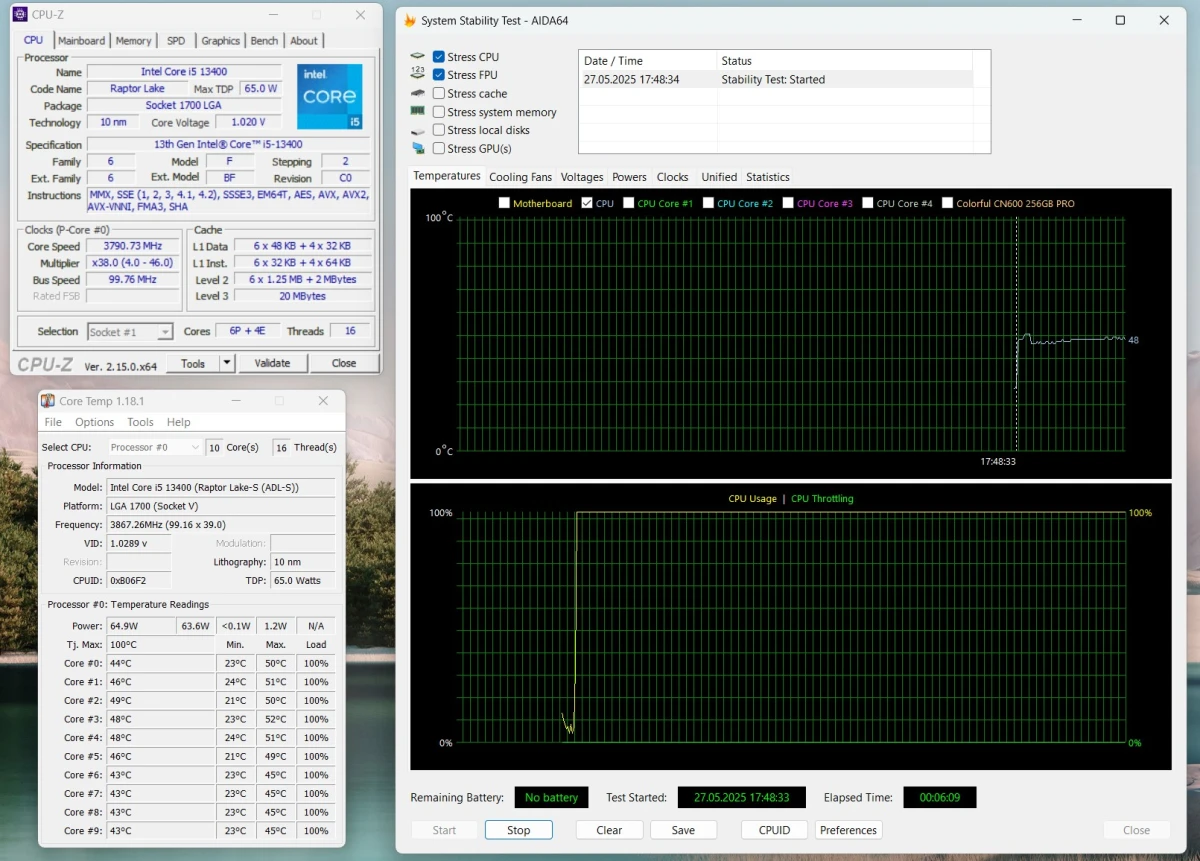Open the Select CPU Processor #0 dropdown

(x=154, y=447)
